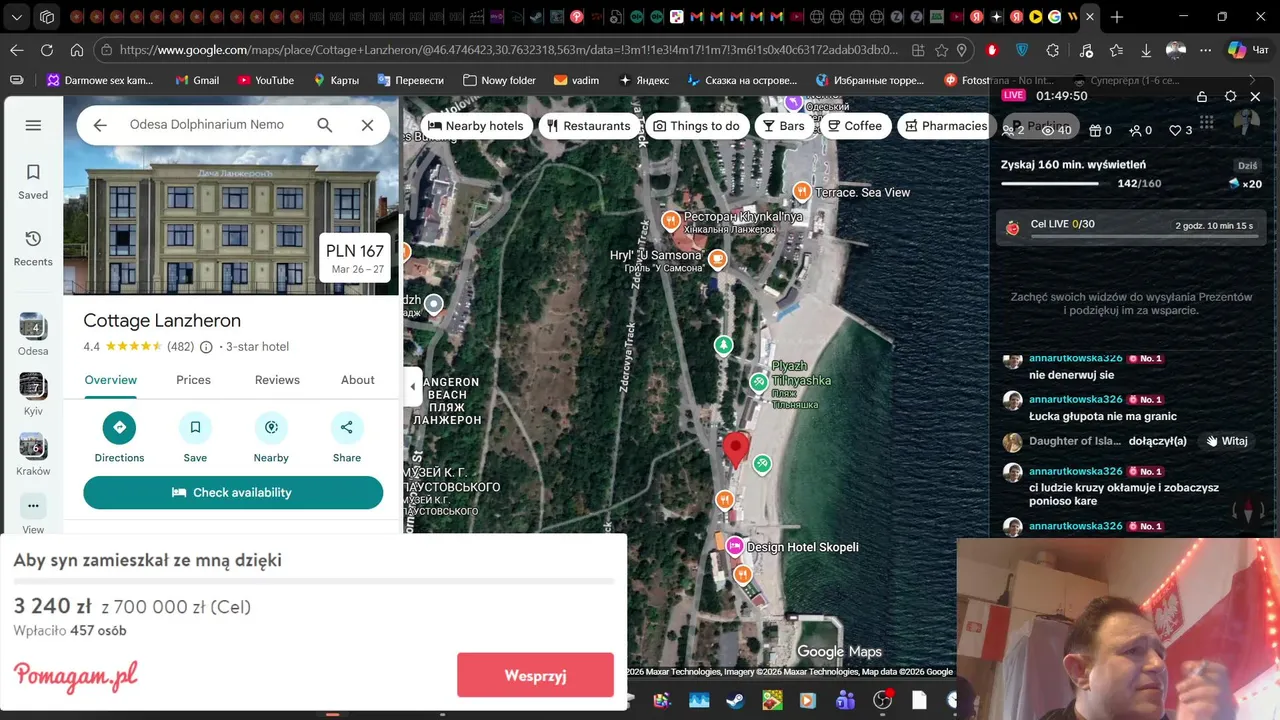Switch to the Reviews tab
The height and width of the screenshot is (720, 1280).
coord(277,380)
